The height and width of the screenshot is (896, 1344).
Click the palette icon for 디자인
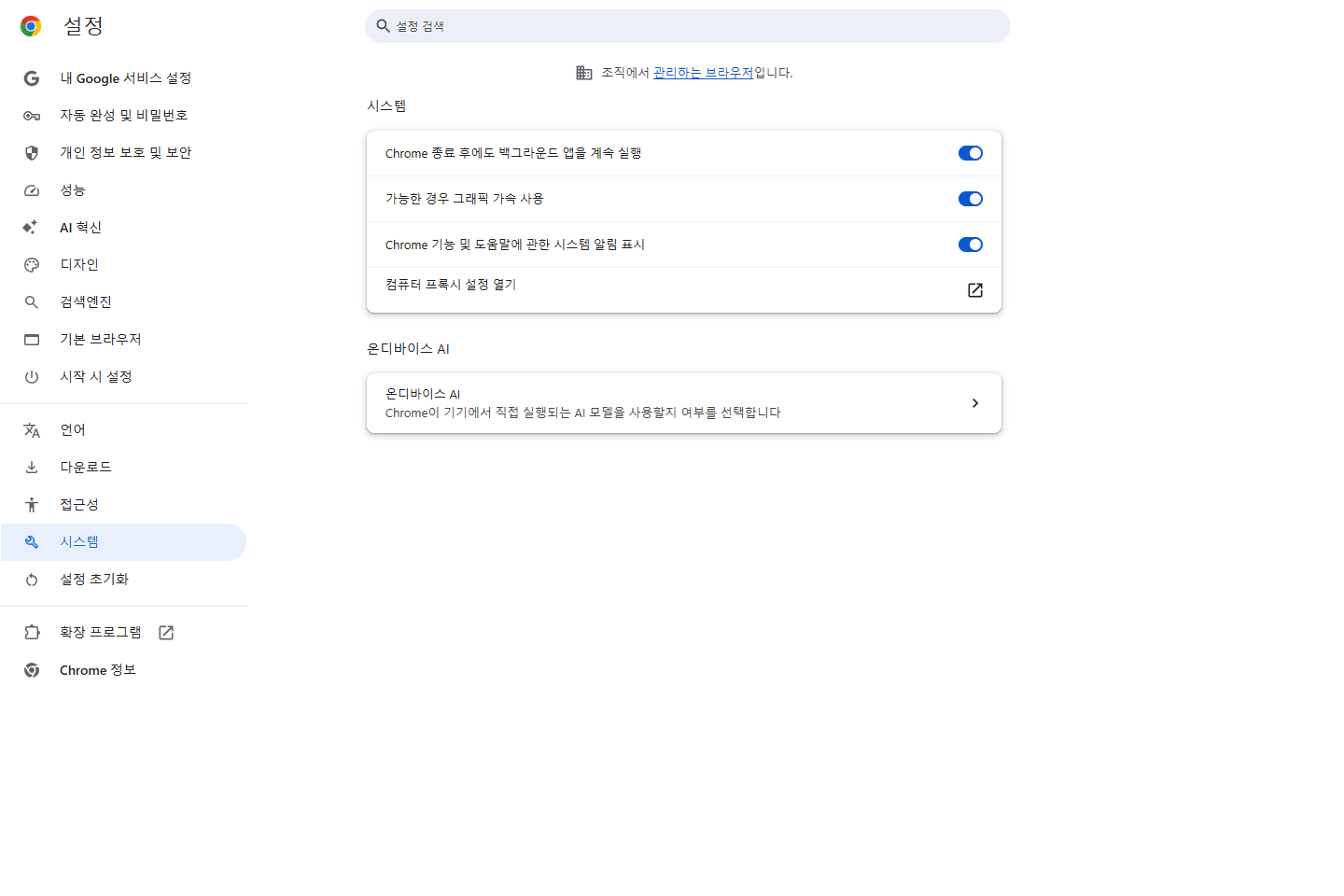click(x=32, y=265)
